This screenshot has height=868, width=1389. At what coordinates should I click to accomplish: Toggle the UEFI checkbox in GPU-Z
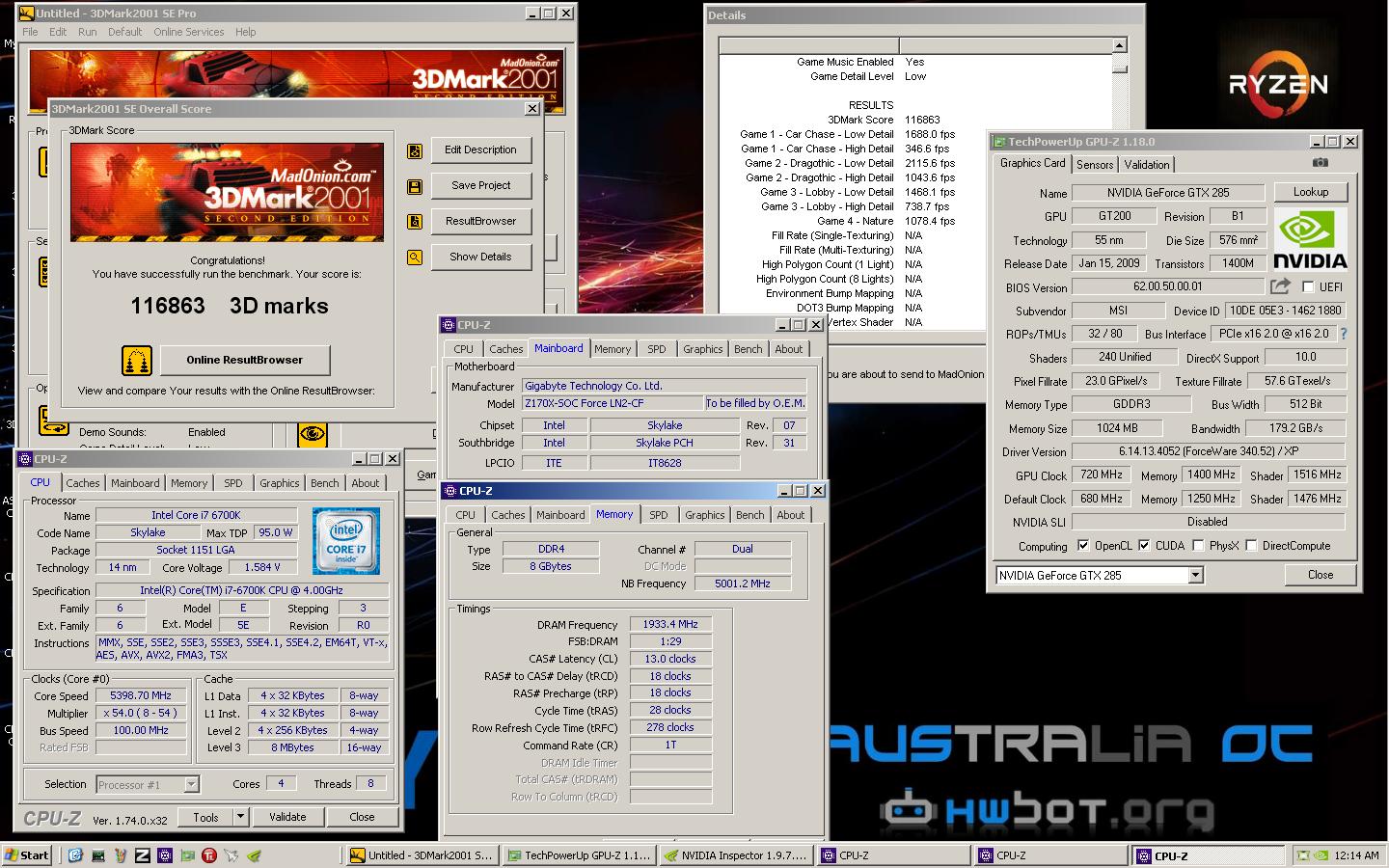pyautogui.click(x=1308, y=287)
